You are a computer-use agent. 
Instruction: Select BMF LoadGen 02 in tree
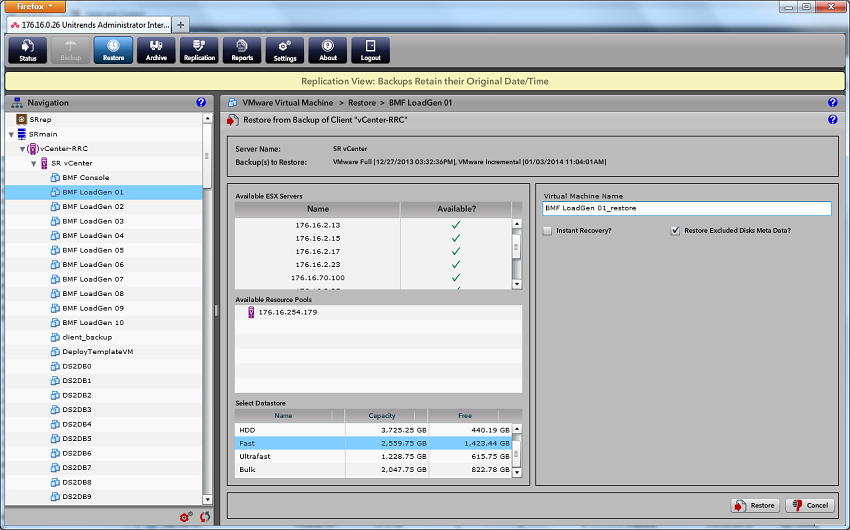93,206
